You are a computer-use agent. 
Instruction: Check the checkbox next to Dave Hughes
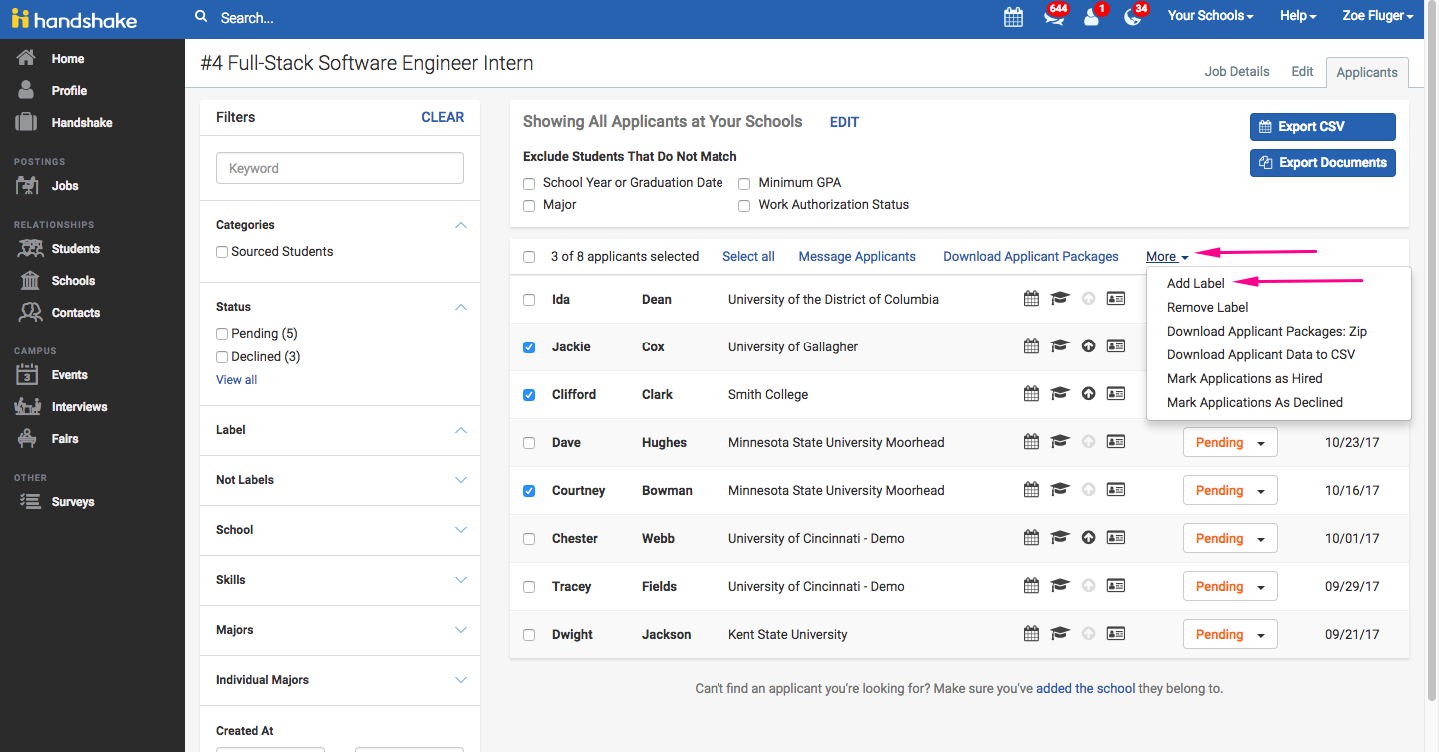tap(528, 442)
